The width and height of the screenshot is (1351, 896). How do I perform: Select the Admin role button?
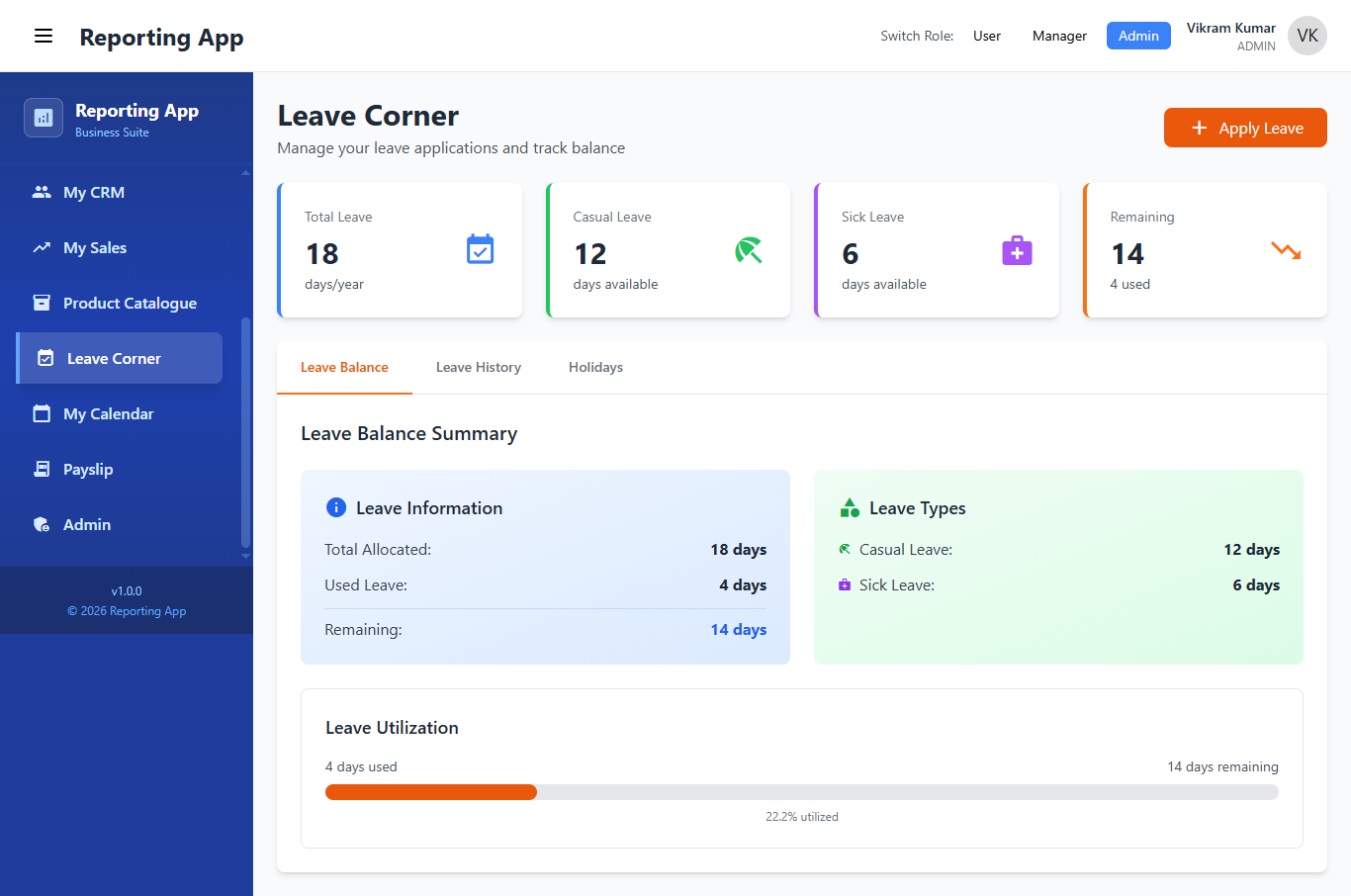point(1138,36)
